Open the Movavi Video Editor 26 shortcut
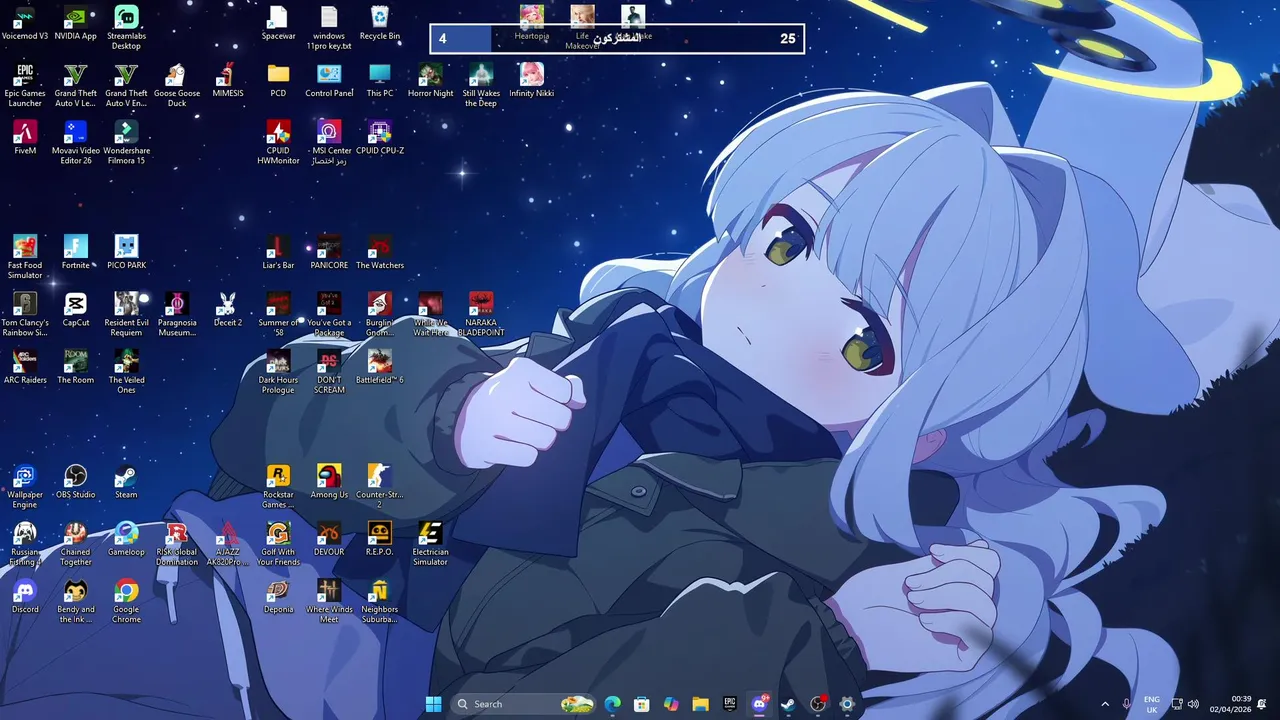Screen dimensions: 1280x720 pyautogui.click(x=76, y=143)
